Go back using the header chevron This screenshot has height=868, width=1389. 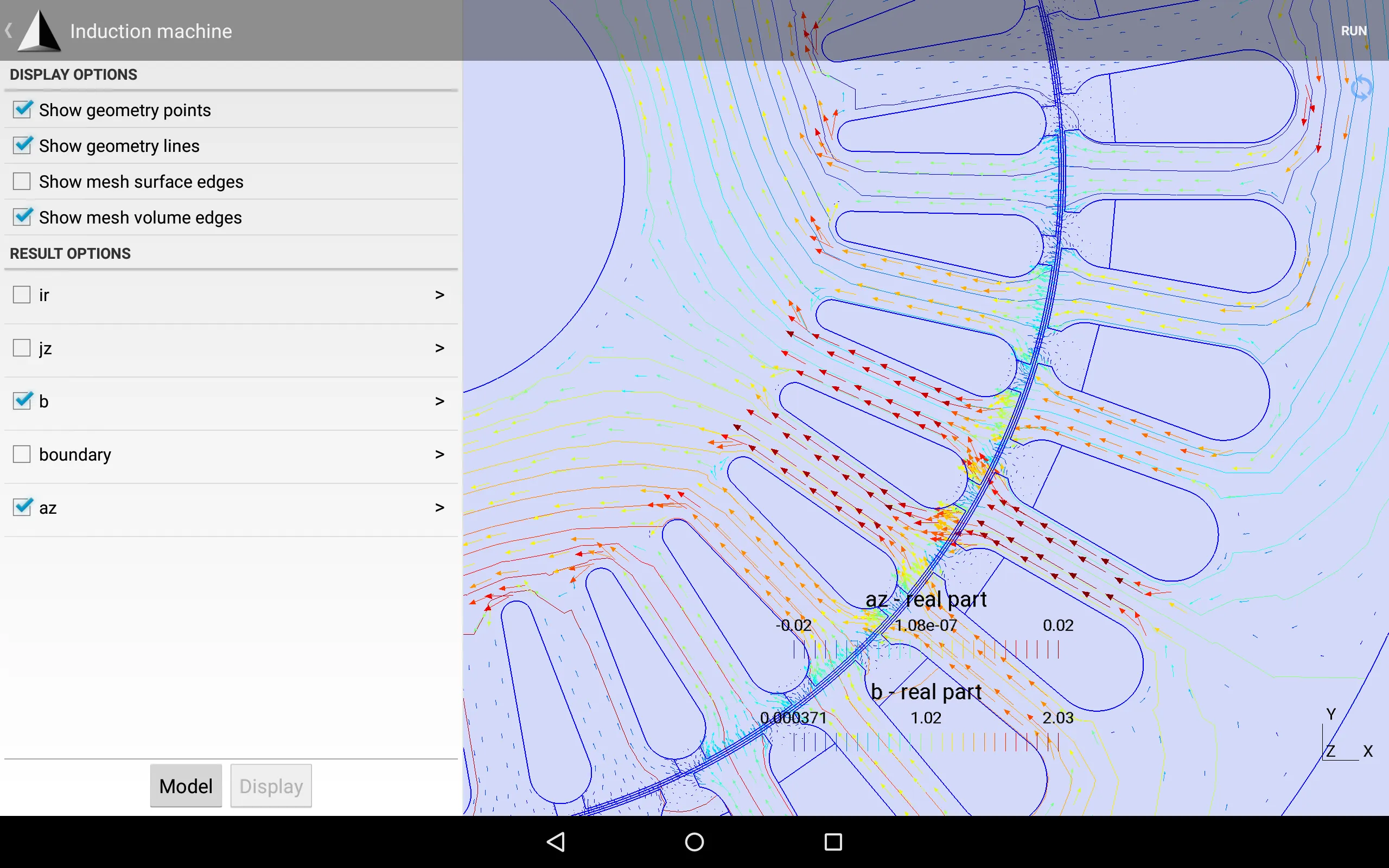pos(8,30)
